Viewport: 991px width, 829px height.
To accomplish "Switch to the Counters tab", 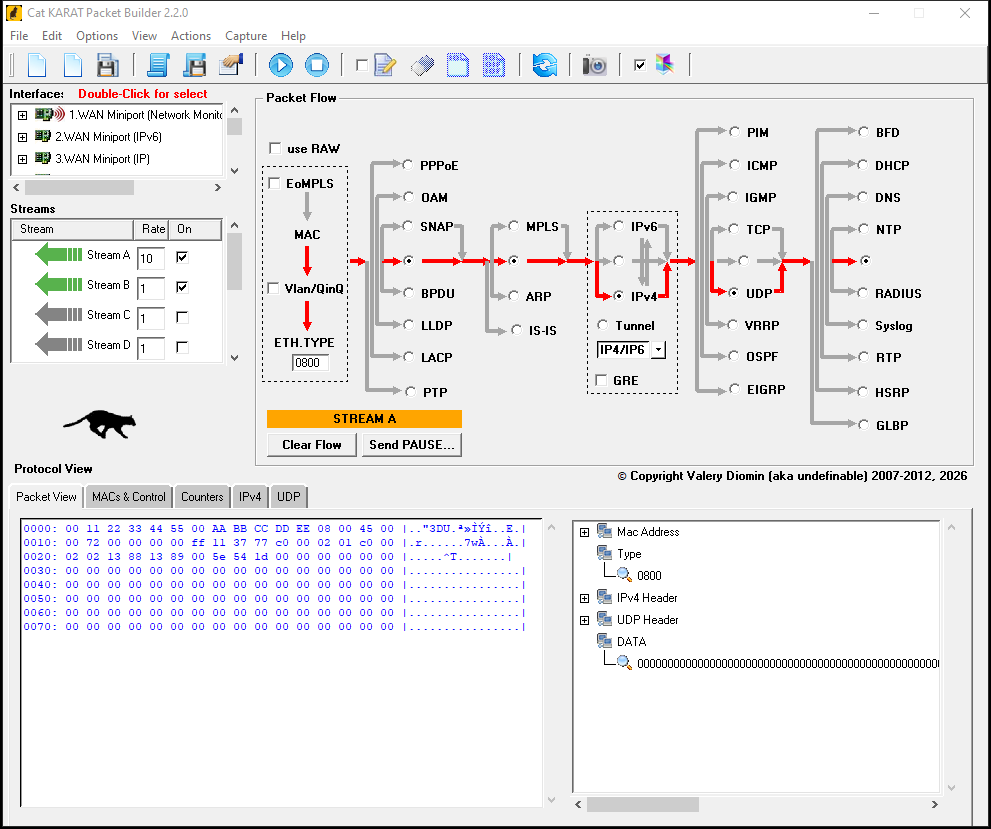I will pyautogui.click(x=202, y=497).
